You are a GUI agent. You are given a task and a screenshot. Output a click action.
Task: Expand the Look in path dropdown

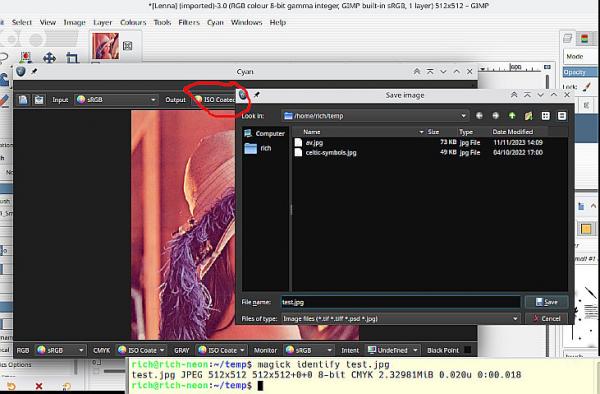point(375,116)
